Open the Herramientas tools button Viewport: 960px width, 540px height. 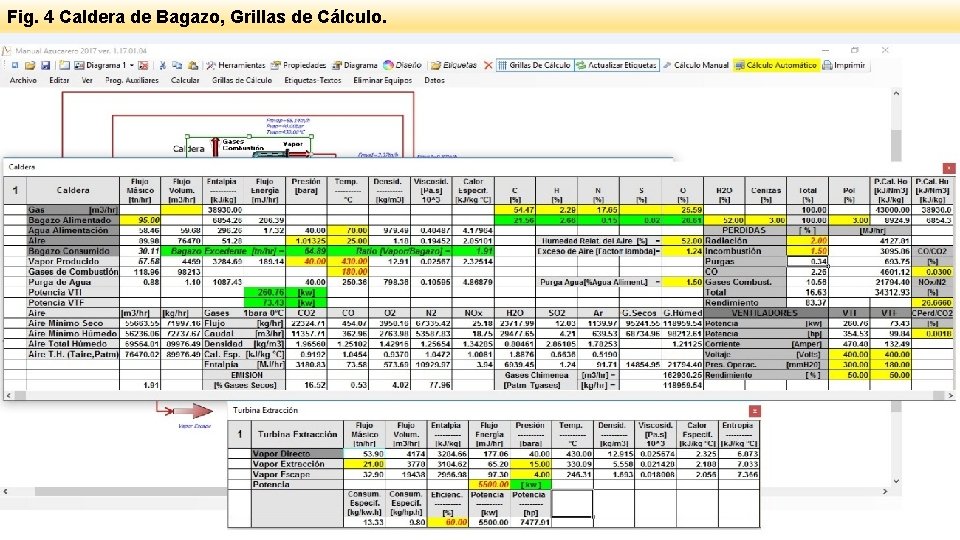click(x=236, y=65)
